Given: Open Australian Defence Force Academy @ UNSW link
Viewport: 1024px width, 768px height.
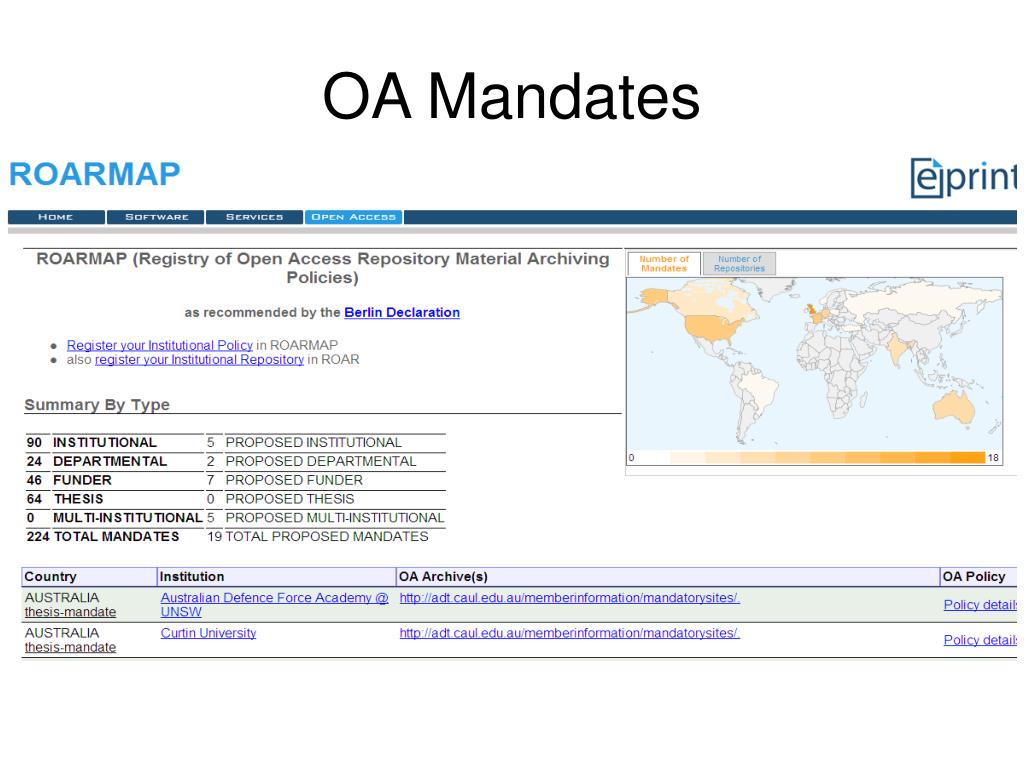Looking at the screenshot, I should [x=274, y=605].
